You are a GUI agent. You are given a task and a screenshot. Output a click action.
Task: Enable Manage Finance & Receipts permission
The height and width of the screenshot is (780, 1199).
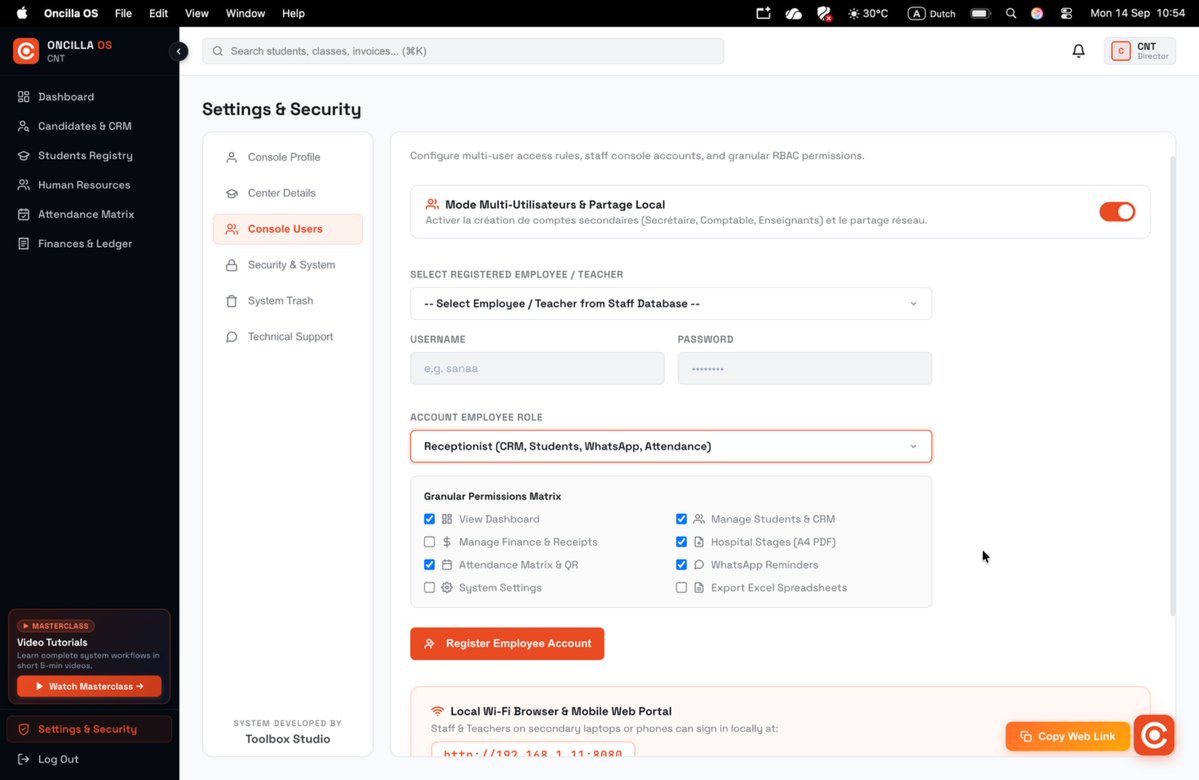pyautogui.click(x=429, y=541)
